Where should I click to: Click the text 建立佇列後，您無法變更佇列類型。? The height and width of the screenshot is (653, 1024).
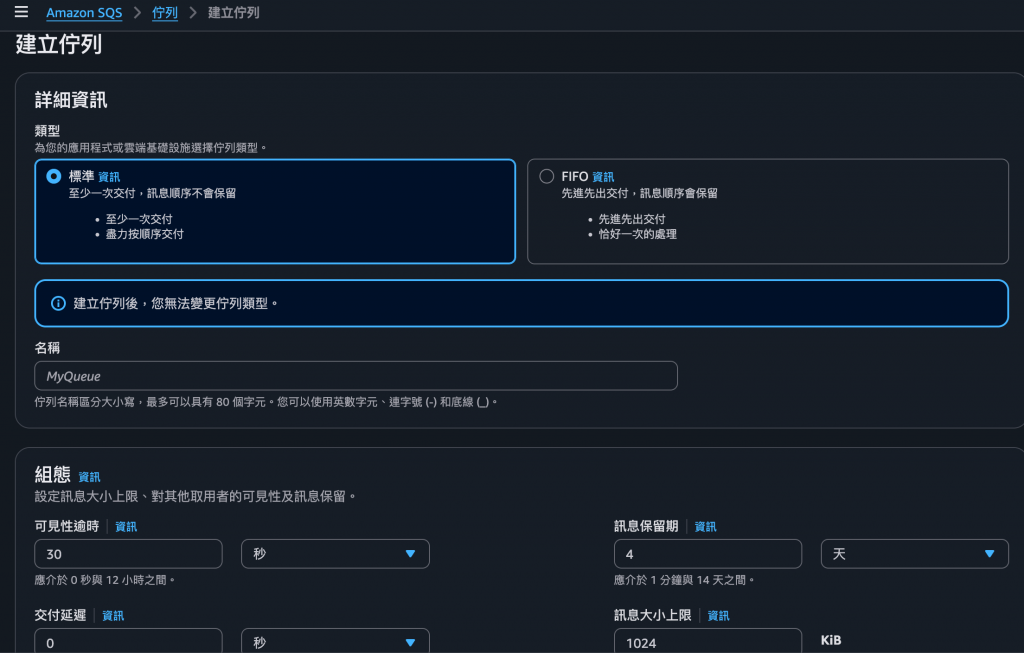[x=175, y=304]
